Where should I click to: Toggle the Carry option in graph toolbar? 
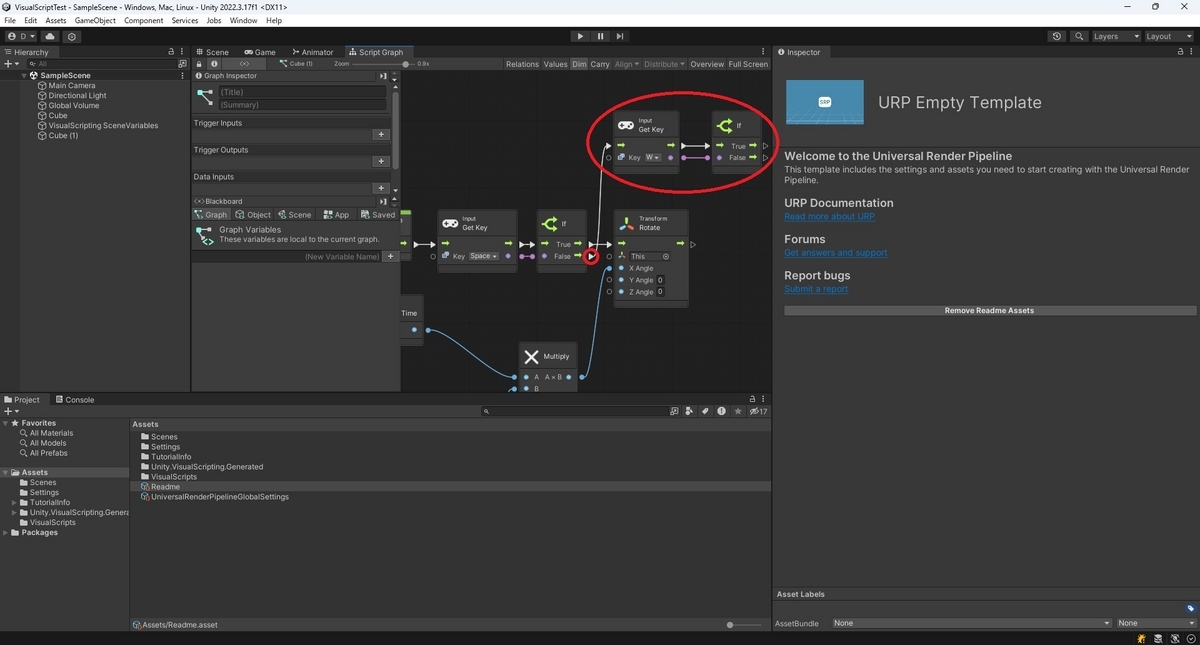[x=600, y=64]
